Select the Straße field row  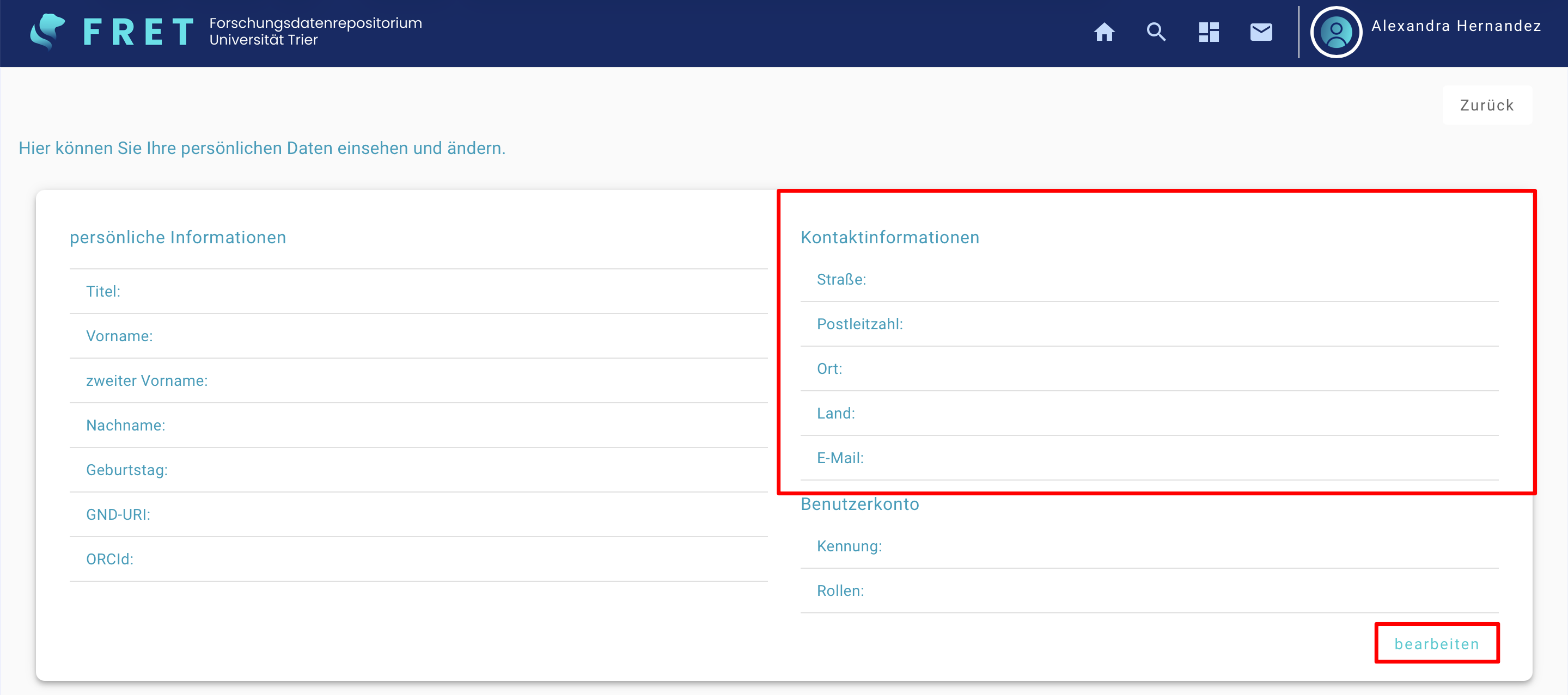pyautogui.click(x=1149, y=280)
